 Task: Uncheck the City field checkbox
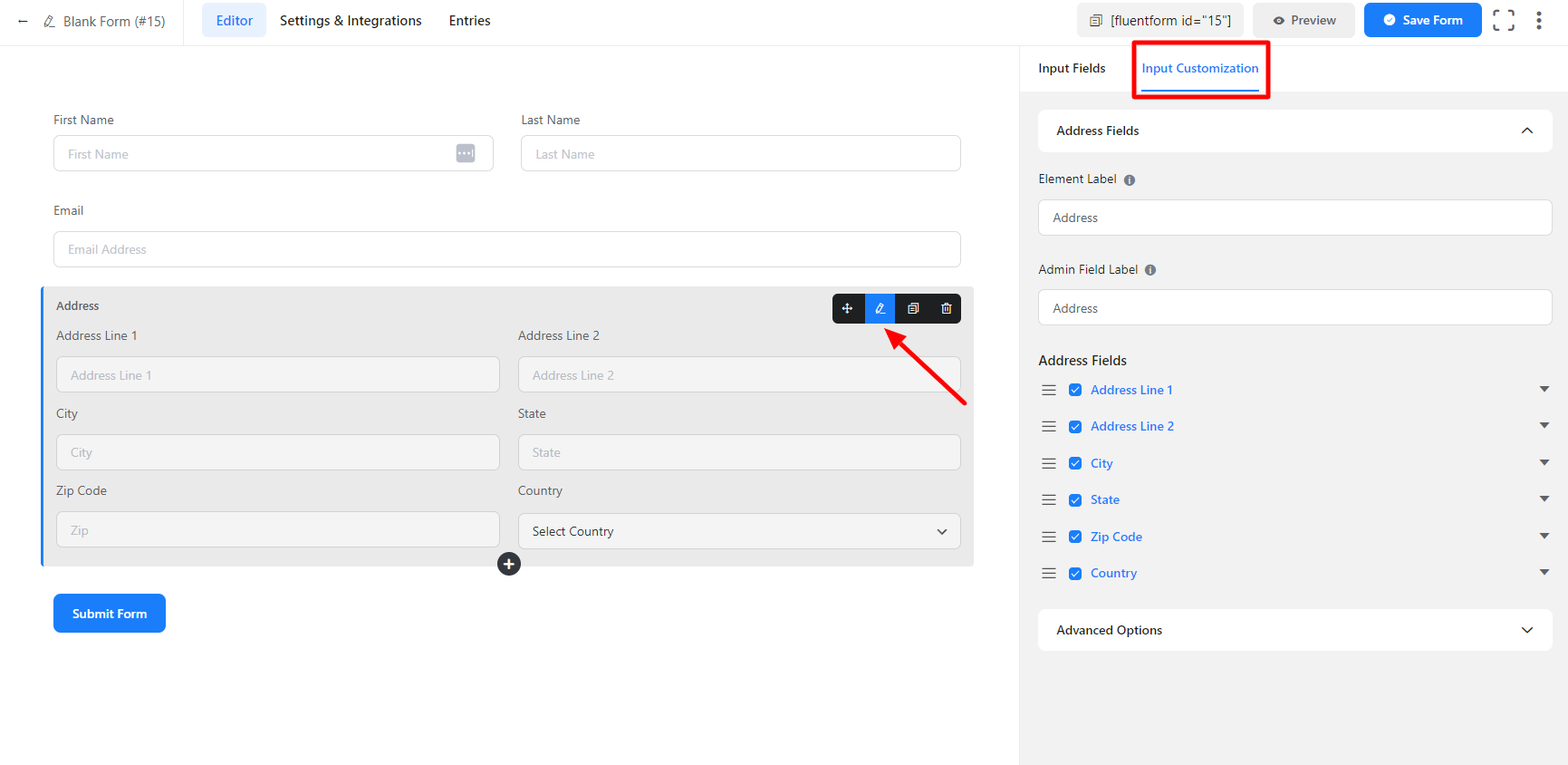click(x=1075, y=463)
